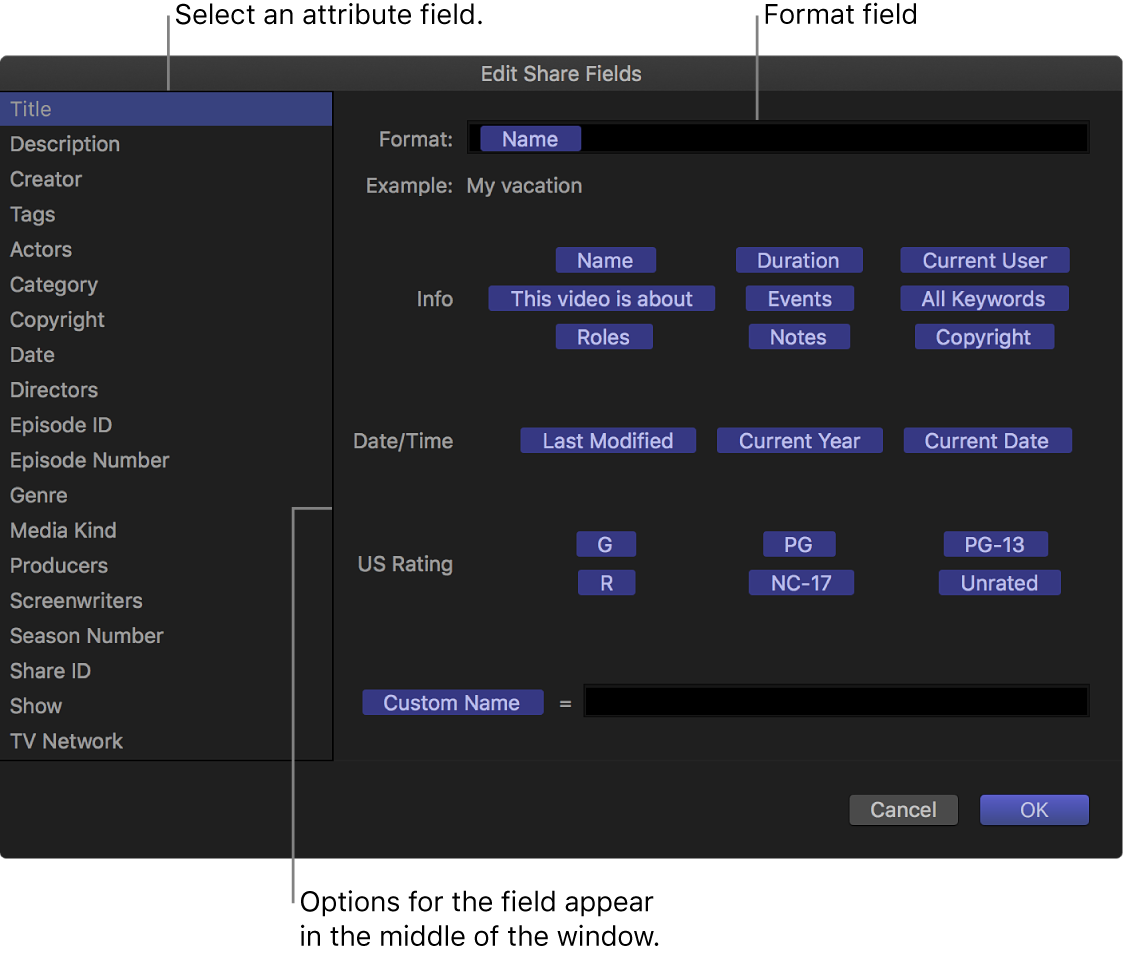The height and width of the screenshot is (958, 1125).
Task: Select the Creator attribute field
Action: 45,179
